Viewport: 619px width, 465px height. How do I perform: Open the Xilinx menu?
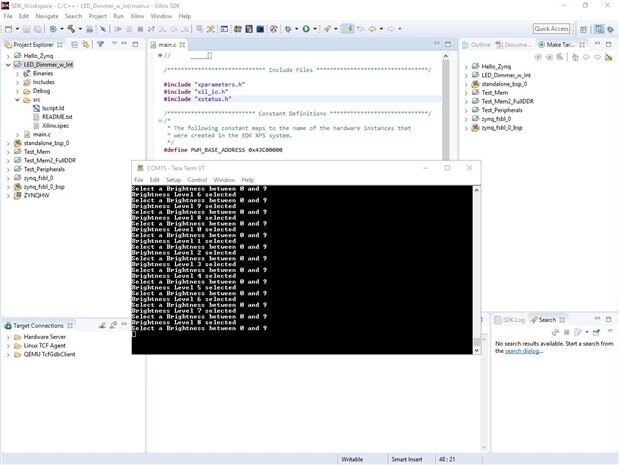[135, 16]
